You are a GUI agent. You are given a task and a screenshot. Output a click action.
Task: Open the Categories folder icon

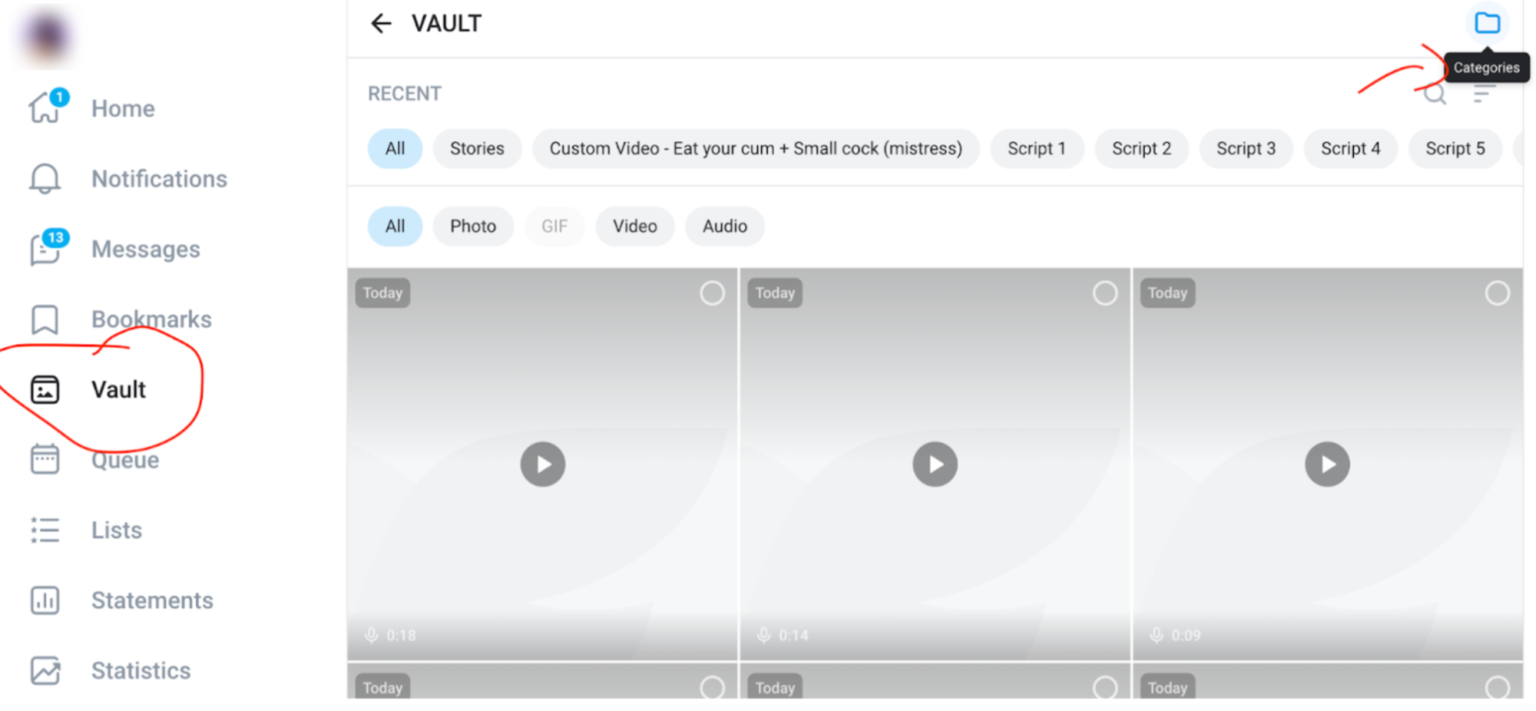(x=1487, y=22)
